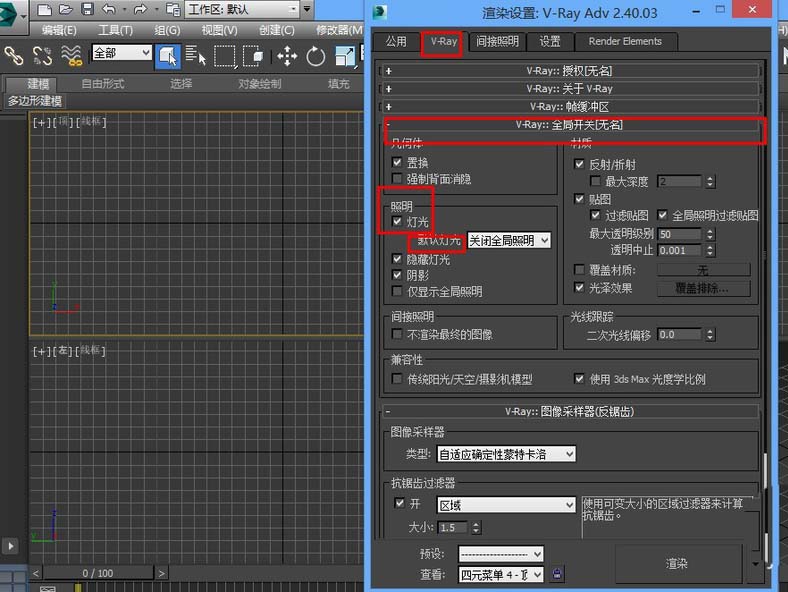Collapse the V-Ray:: 图像采样器 rollout
Viewport: 788px width, 592px height.
click(x=569, y=412)
